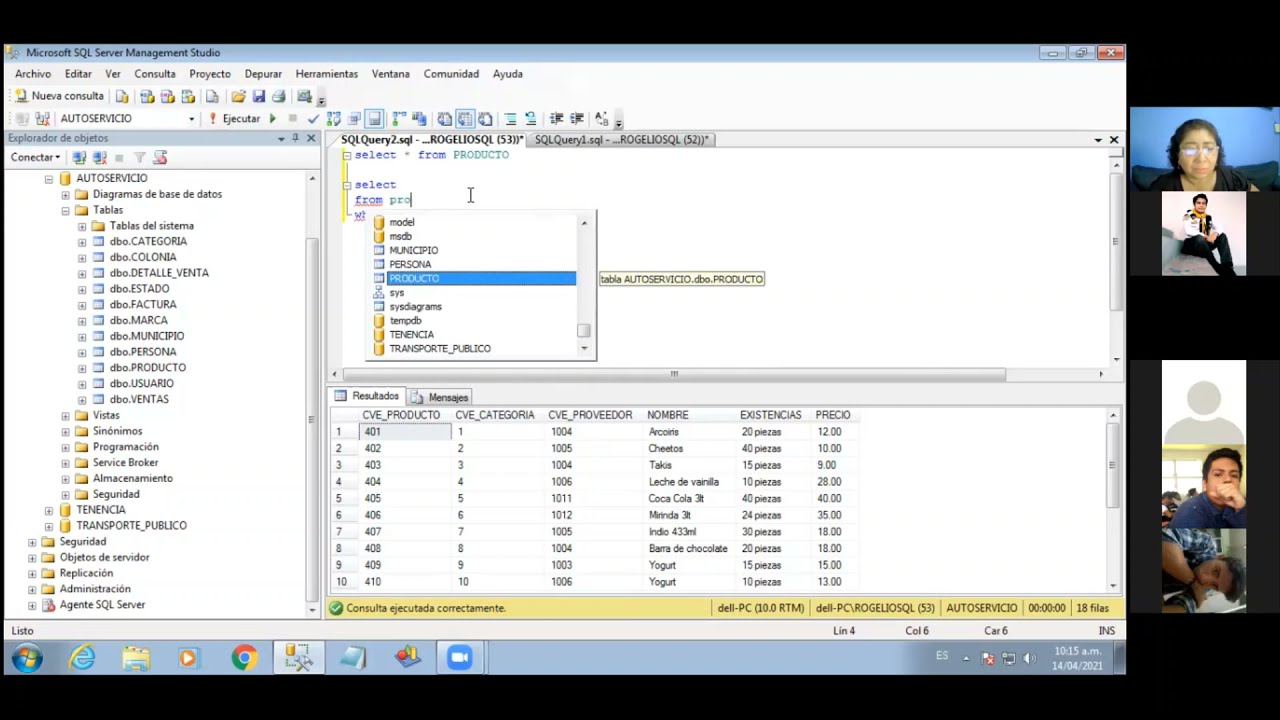This screenshot has width=1280, height=720.
Task: Expand the Vistas folder node
Action: pyautogui.click(x=66, y=415)
